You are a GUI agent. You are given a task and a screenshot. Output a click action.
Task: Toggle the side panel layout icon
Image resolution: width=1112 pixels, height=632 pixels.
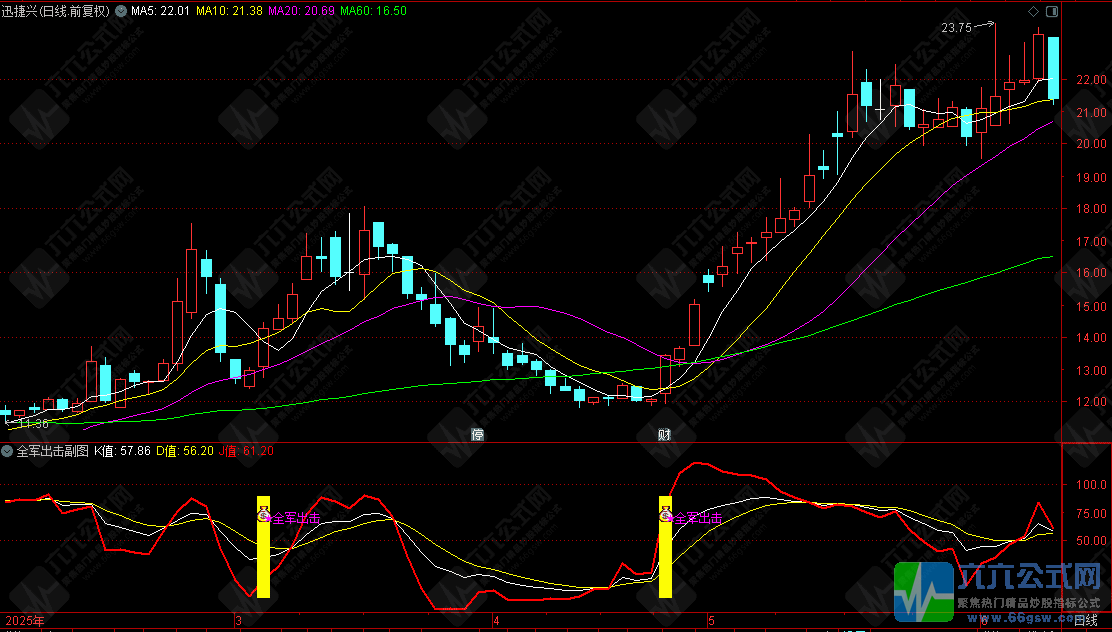click(1051, 11)
